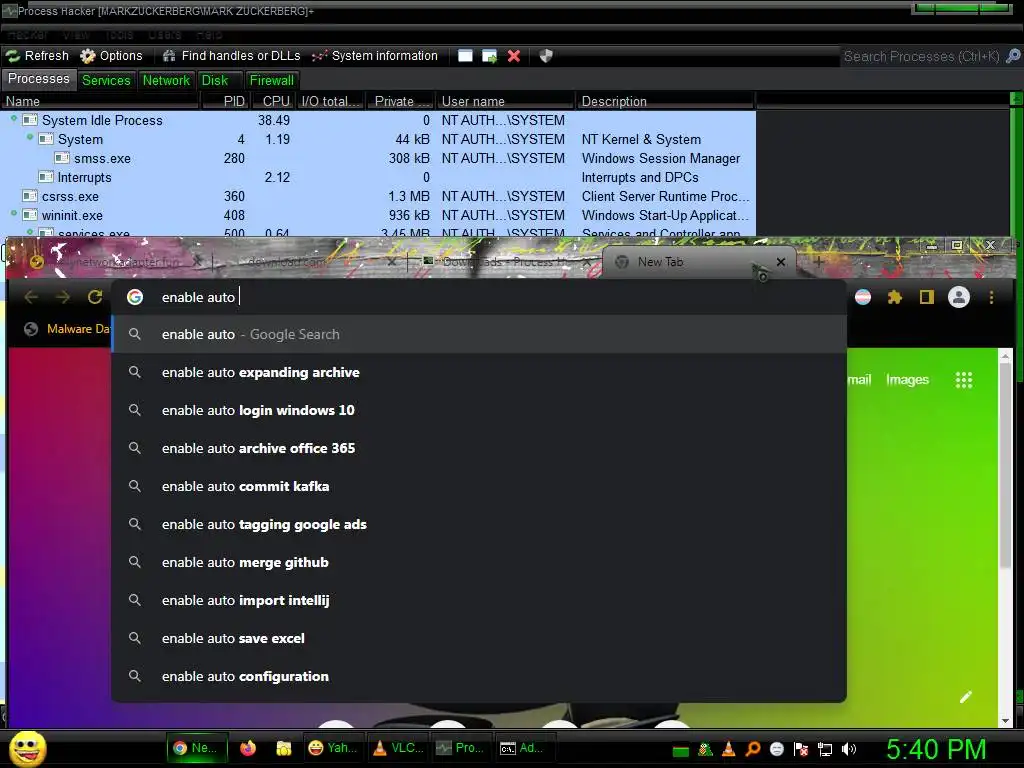The height and width of the screenshot is (768, 1024).
Task: Open the striped flag extension icon
Action: coord(863,297)
